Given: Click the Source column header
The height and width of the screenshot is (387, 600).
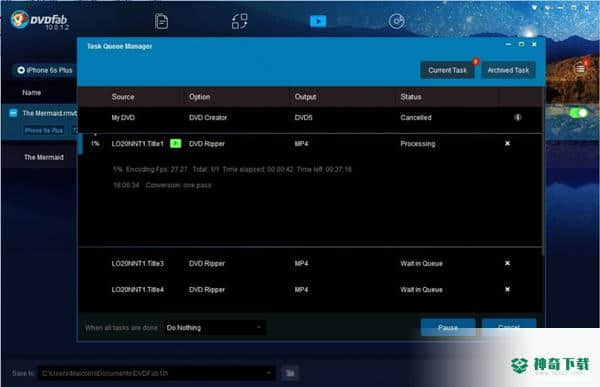Looking at the screenshot, I should click(123, 97).
